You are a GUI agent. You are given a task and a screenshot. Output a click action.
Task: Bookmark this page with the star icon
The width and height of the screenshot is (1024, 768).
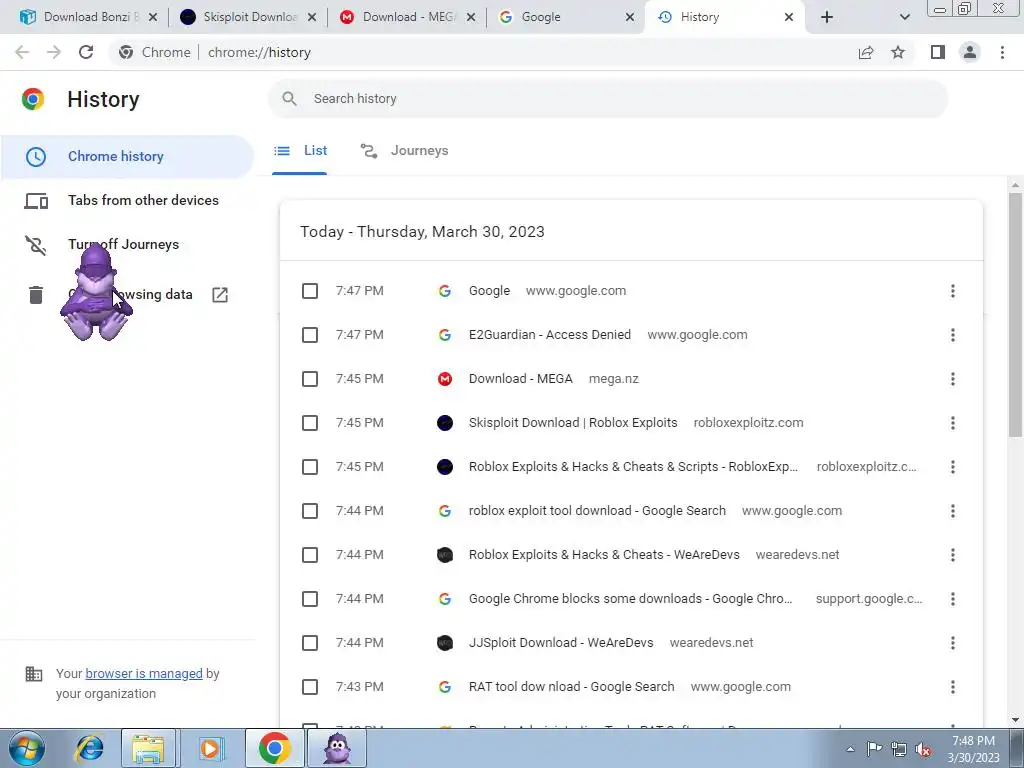(898, 52)
